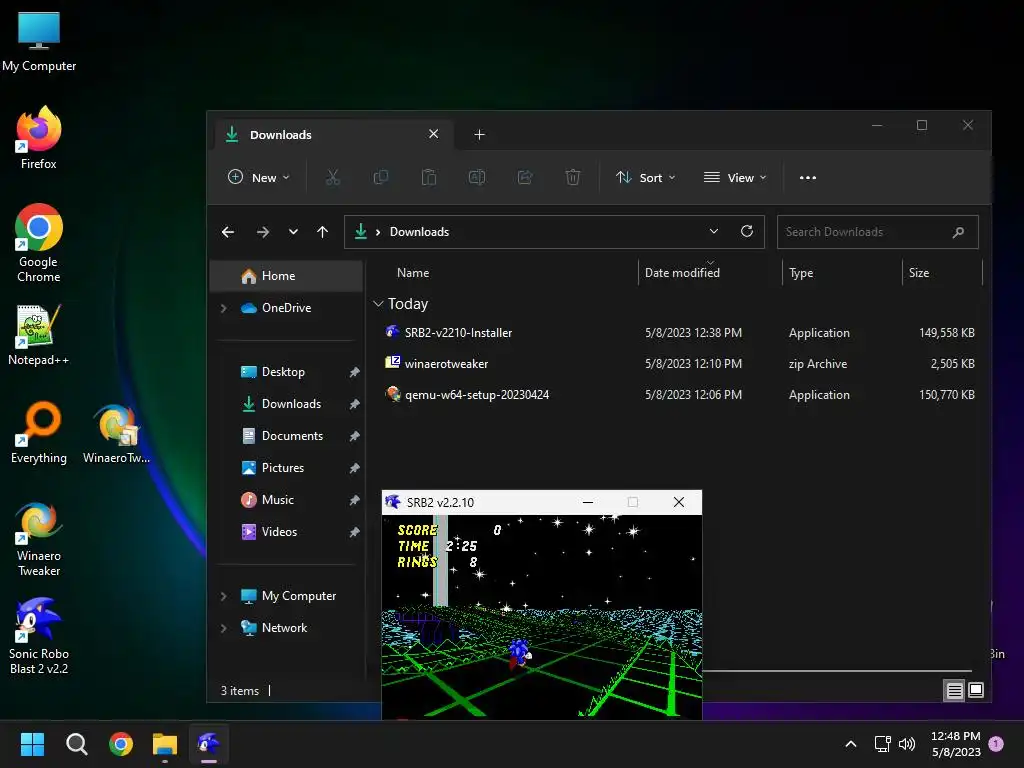Select the Winaero Tweaker desktop shortcut
Screen dimensions: 1024x768
coord(39,539)
